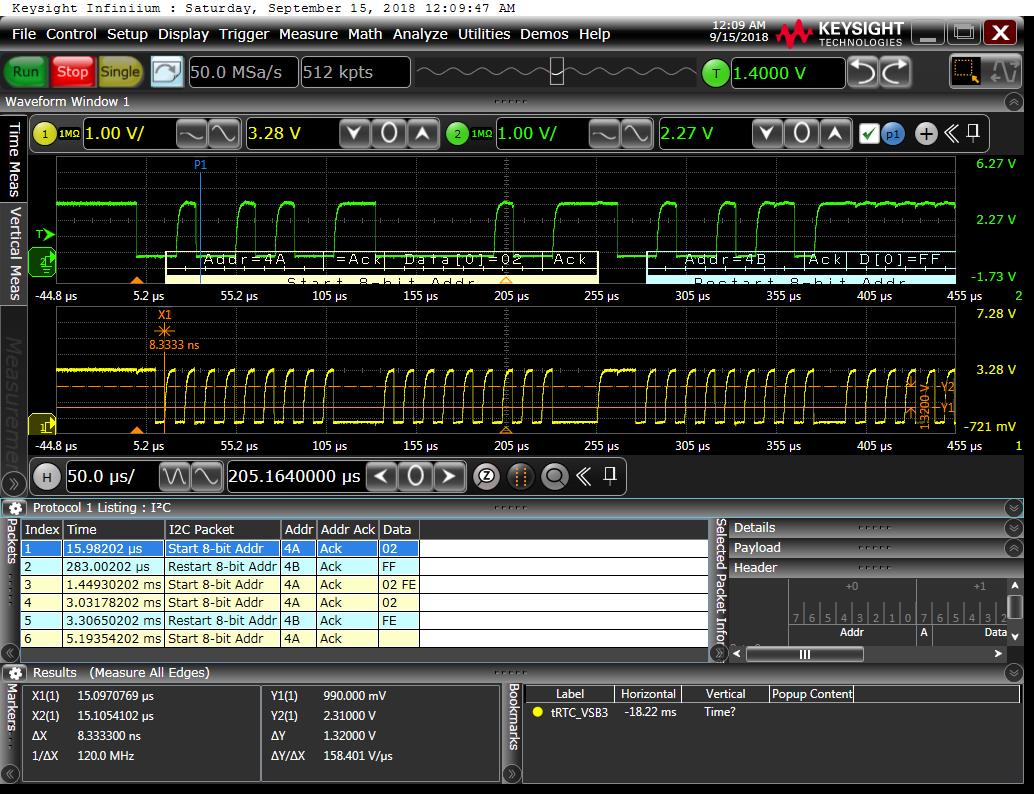The width and height of the screenshot is (1034, 794).
Task: Click the yellow dot beside tRTC_VSB3
Action: [x=537, y=712]
